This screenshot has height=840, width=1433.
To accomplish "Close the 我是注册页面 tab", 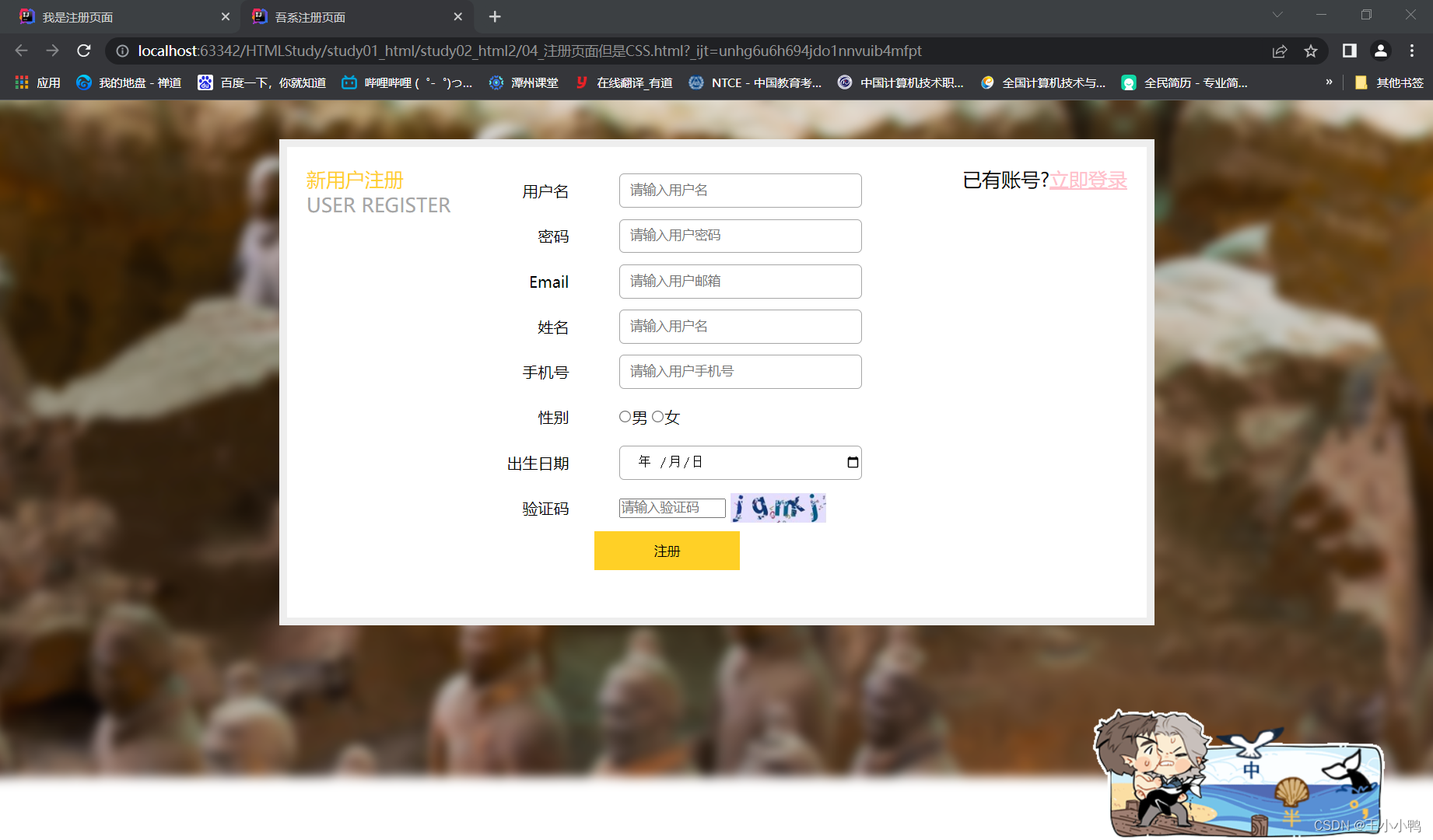I will [226, 16].
